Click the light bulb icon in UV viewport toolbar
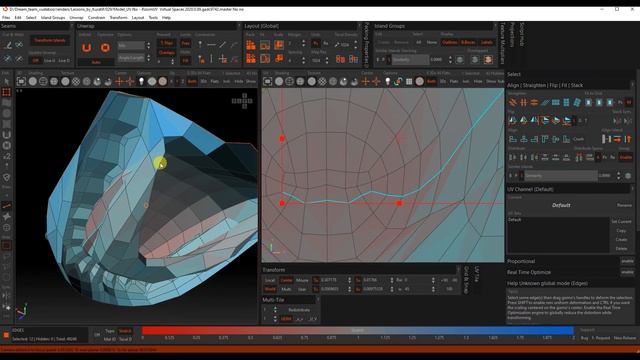The height and width of the screenshot is (360, 640). 387,82
